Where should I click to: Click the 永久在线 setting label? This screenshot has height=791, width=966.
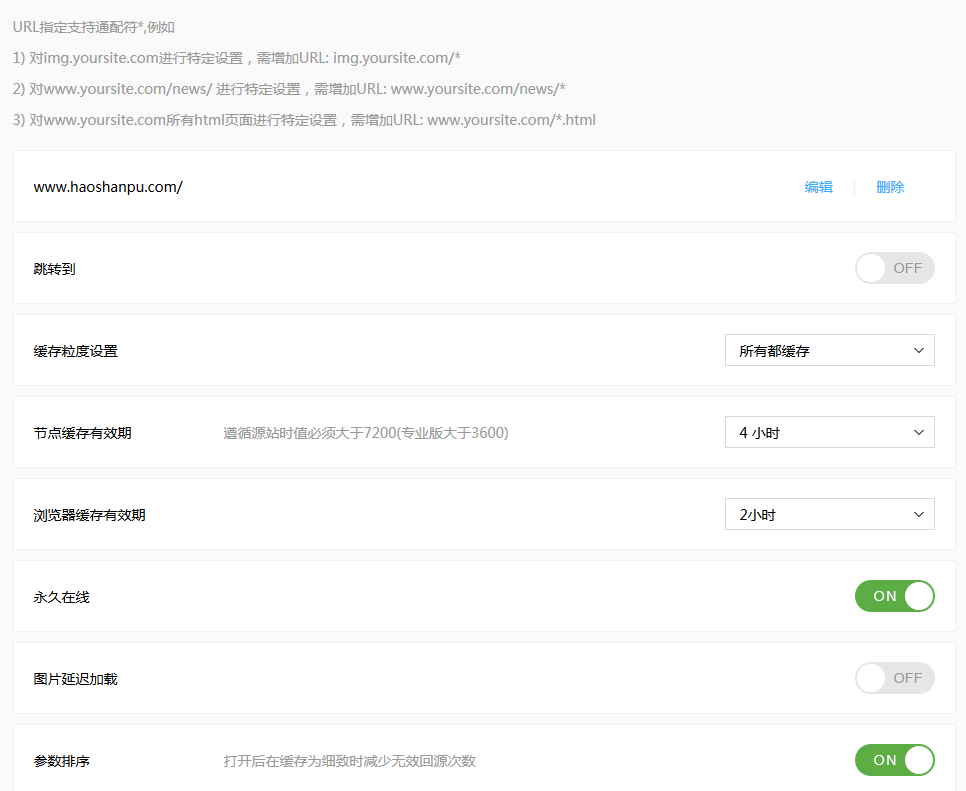(x=62, y=597)
